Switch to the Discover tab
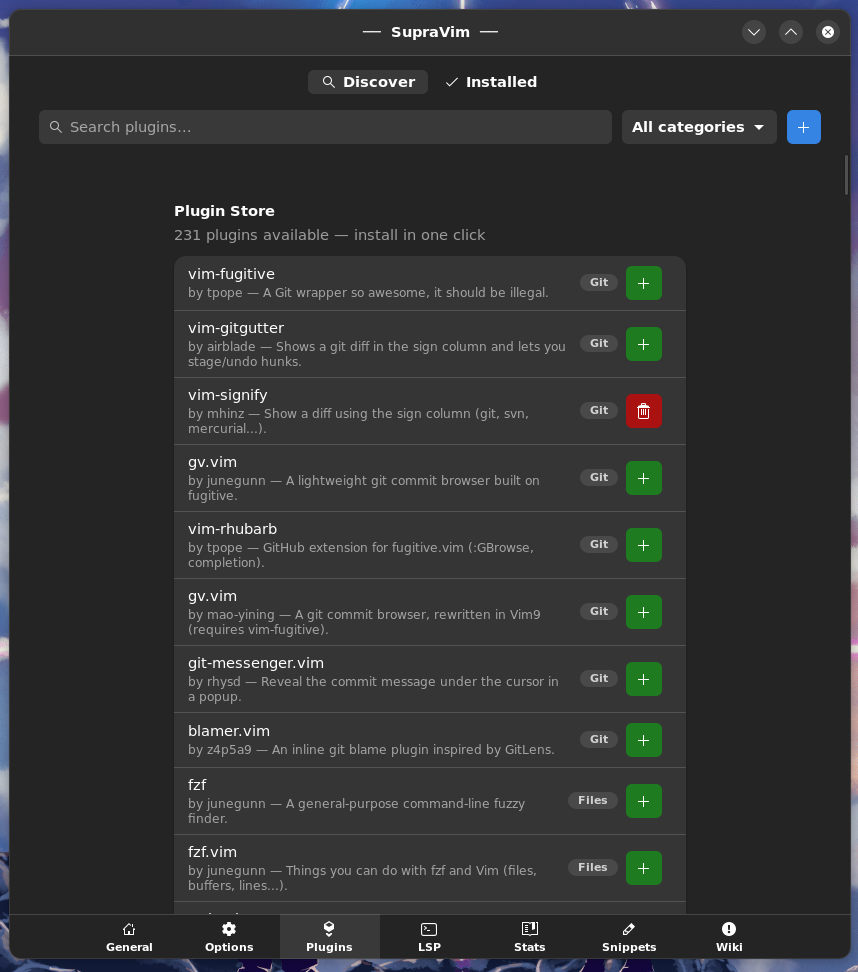Screen dimensions: 858x972 click(x=368, y=82)
